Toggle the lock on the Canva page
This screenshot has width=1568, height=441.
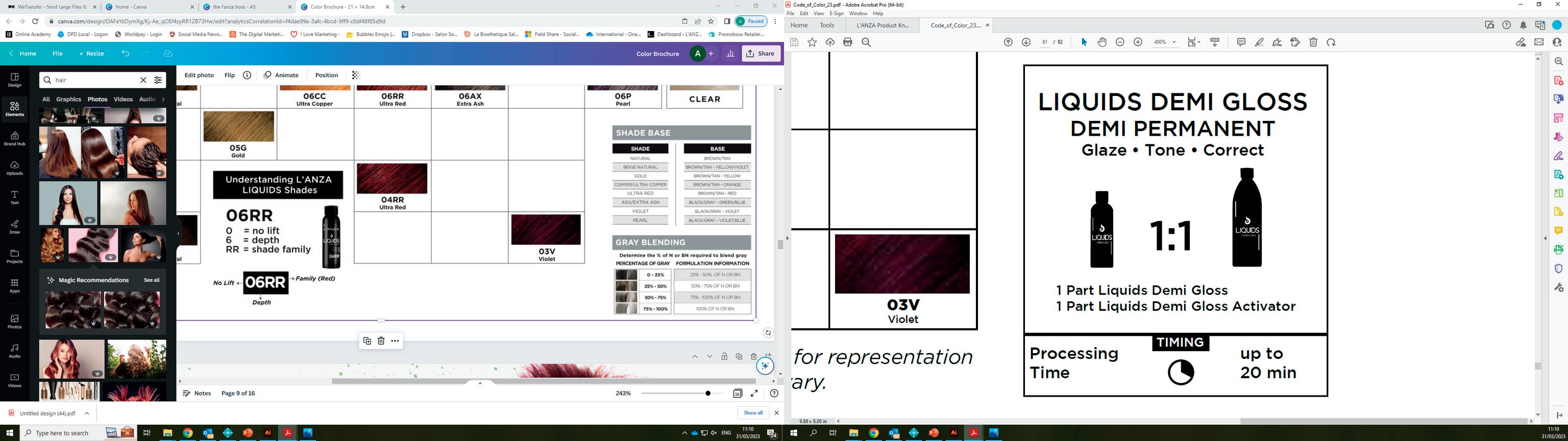coord(724,356)
